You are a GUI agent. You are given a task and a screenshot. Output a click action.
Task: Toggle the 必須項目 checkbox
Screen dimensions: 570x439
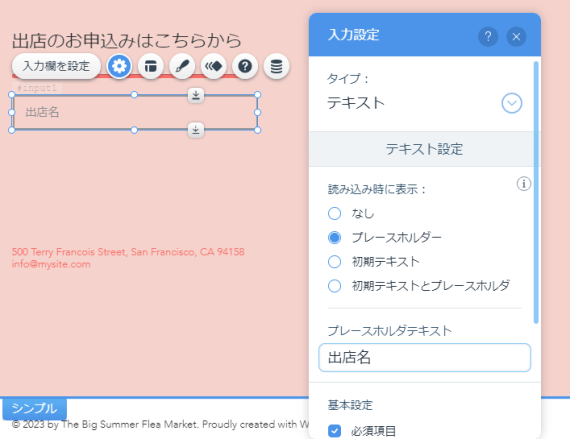tap(334, 431)
